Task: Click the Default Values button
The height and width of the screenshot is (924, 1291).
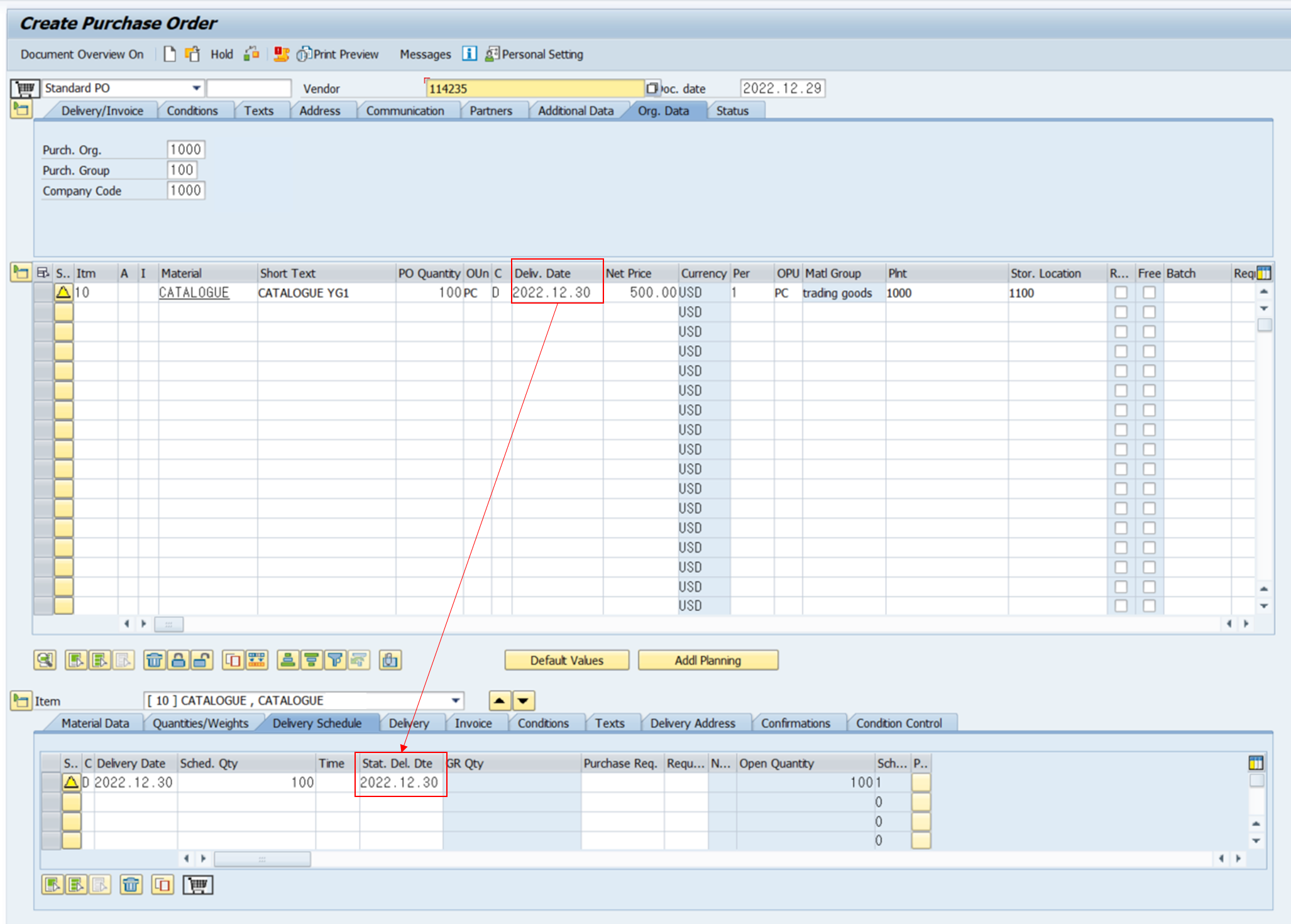Action: tap(566, 660)
